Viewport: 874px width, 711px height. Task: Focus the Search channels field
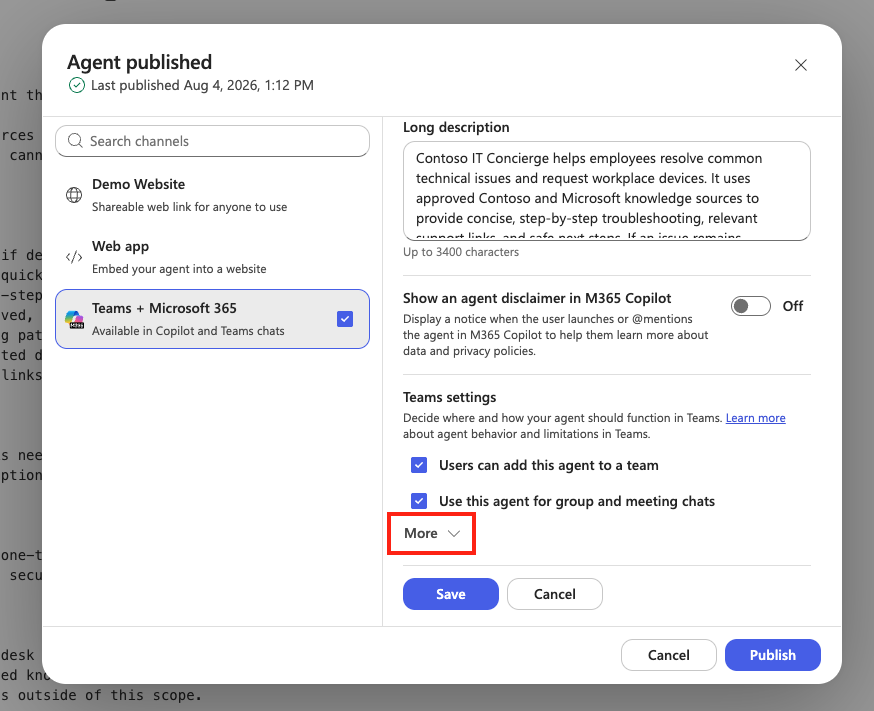point(212,141)
